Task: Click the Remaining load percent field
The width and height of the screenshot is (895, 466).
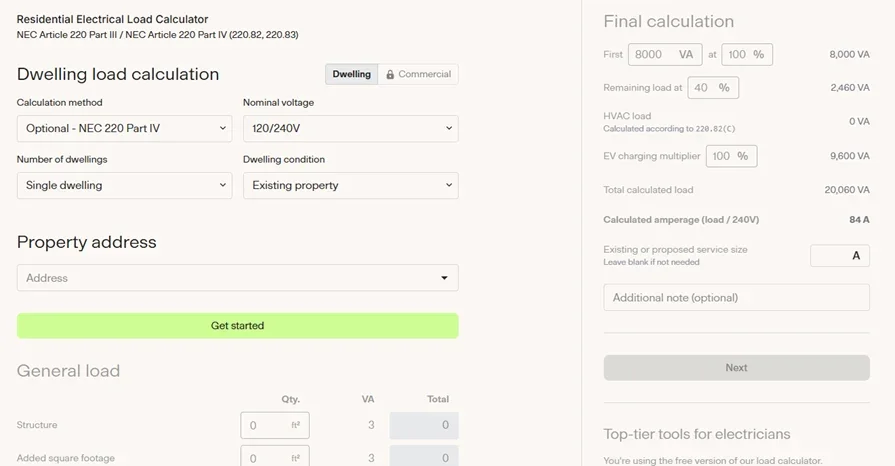Action: tap(711, 88)
